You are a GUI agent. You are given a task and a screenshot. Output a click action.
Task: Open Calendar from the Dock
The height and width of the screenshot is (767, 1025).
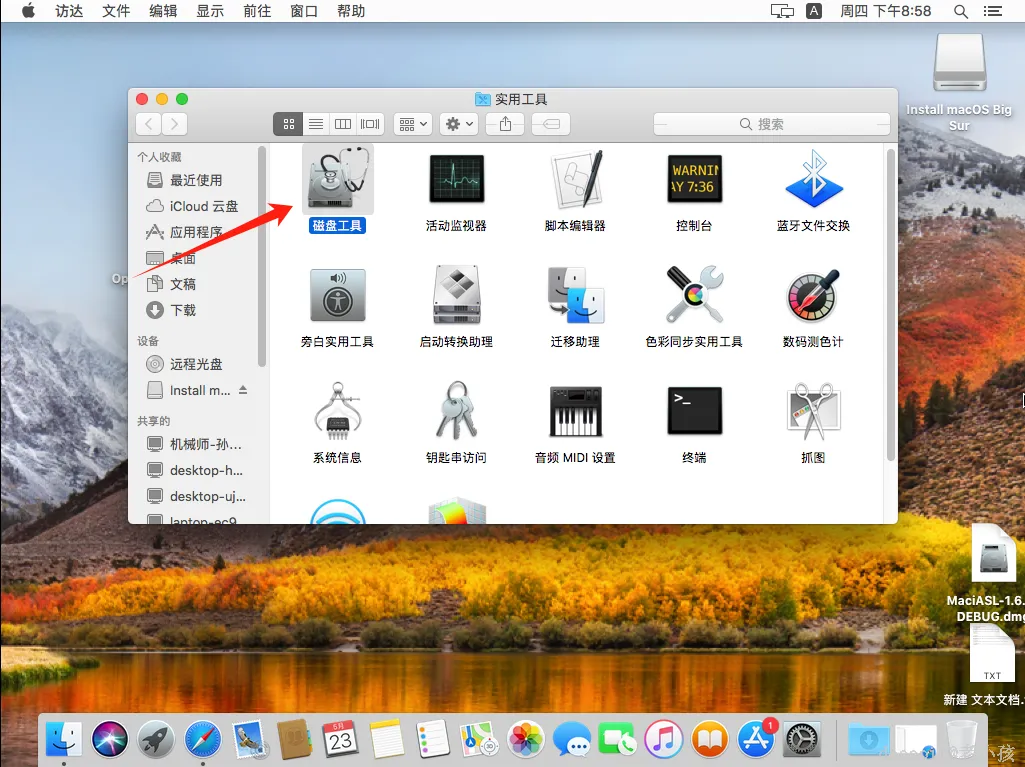point(340,740)
